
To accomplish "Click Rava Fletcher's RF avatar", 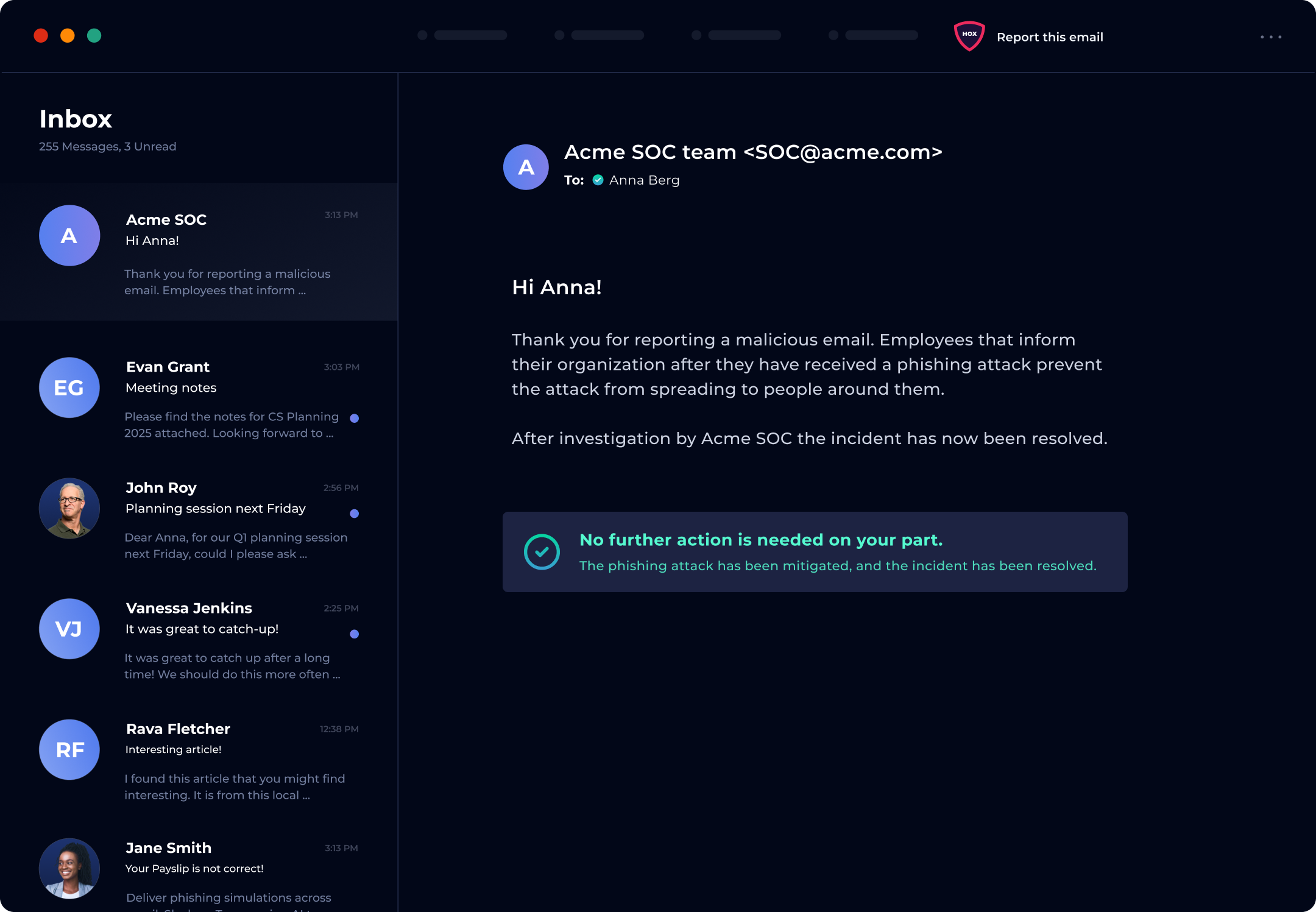I will [x=69, y=749].
